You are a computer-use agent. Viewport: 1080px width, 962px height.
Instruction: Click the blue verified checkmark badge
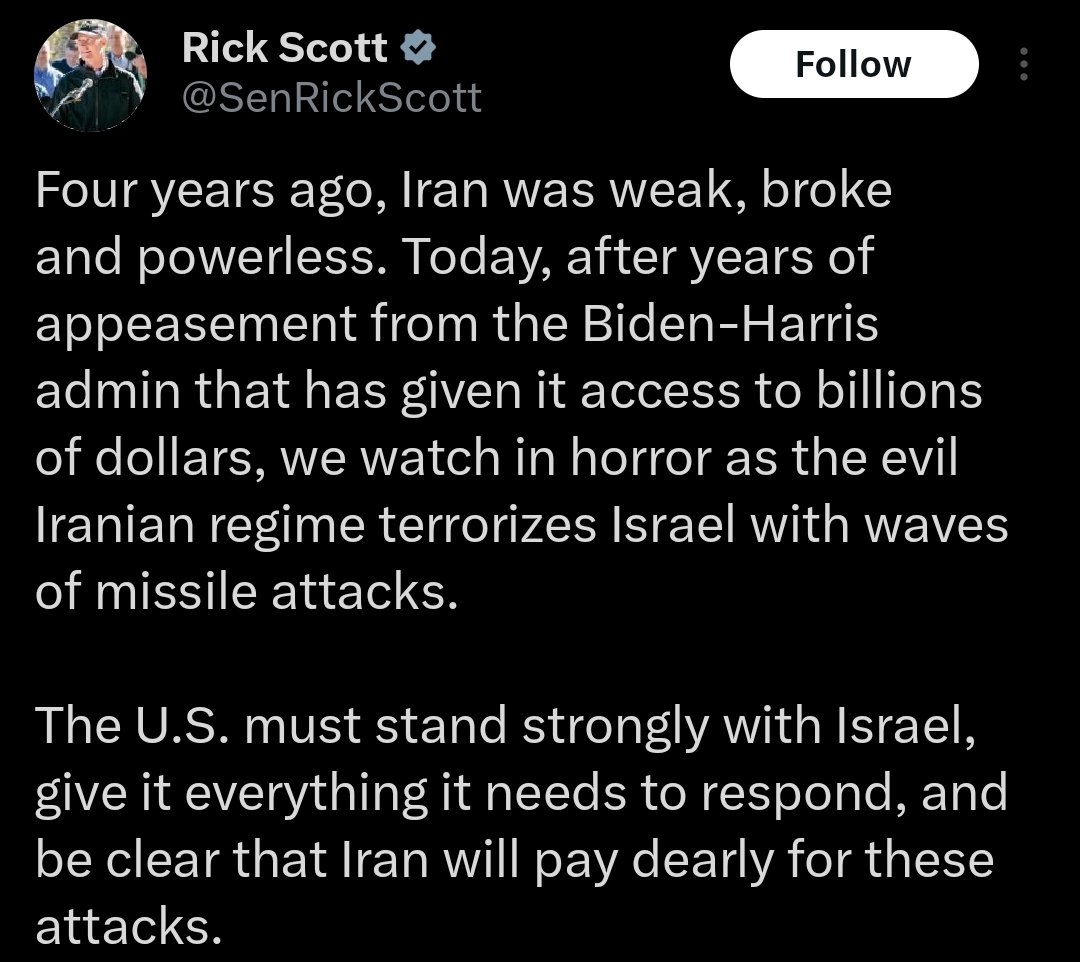(418, 48)
